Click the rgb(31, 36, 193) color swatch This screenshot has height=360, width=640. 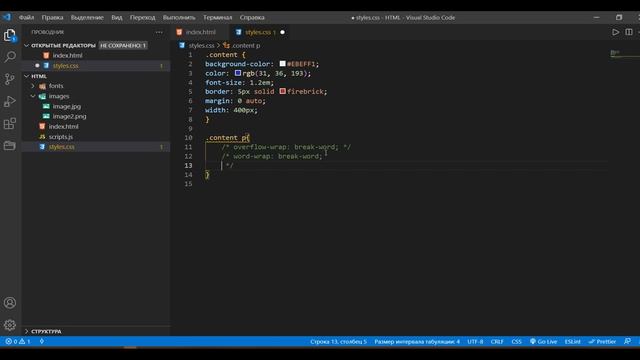coord(238,73)
